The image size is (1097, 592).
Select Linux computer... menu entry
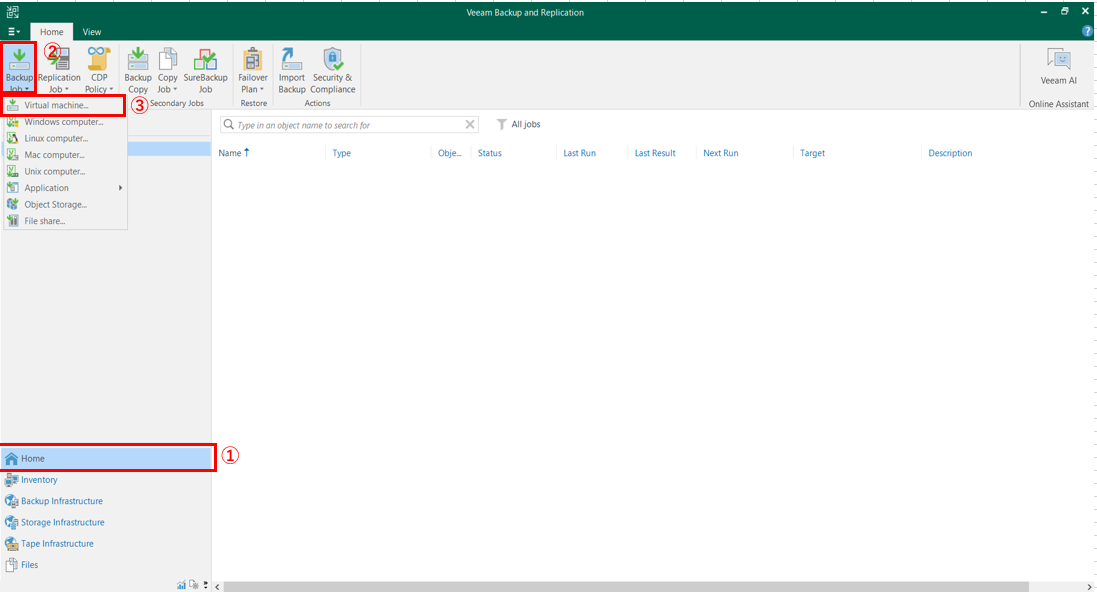click(65, 138)
